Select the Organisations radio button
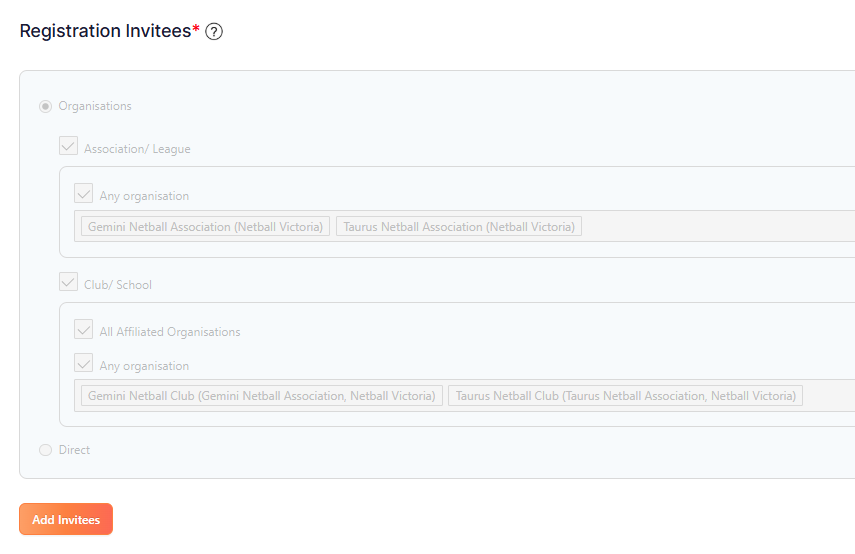This screenshot has width=855, height=554. [45, 106]
